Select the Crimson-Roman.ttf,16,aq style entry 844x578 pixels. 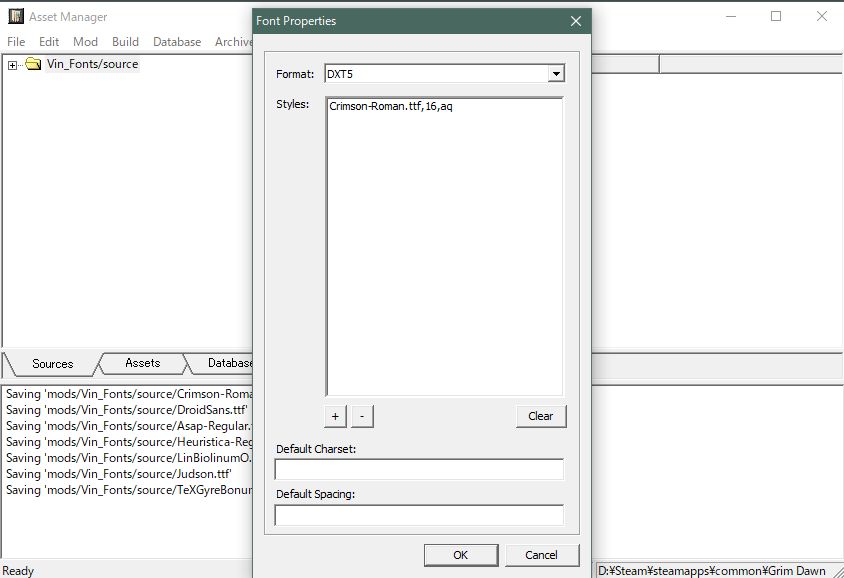click(x=390, y=106)
